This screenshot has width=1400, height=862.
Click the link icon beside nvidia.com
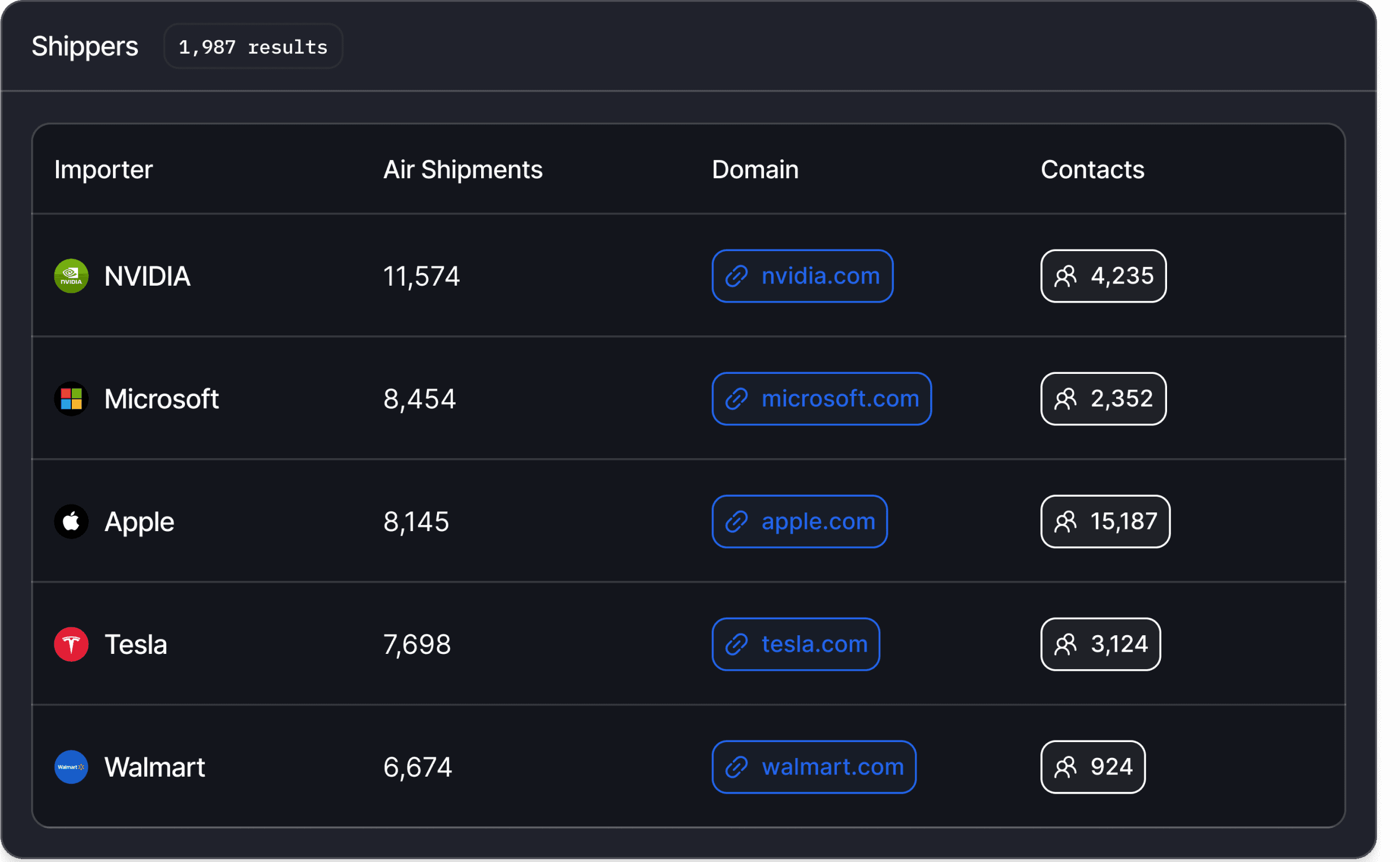pos(736,276)
